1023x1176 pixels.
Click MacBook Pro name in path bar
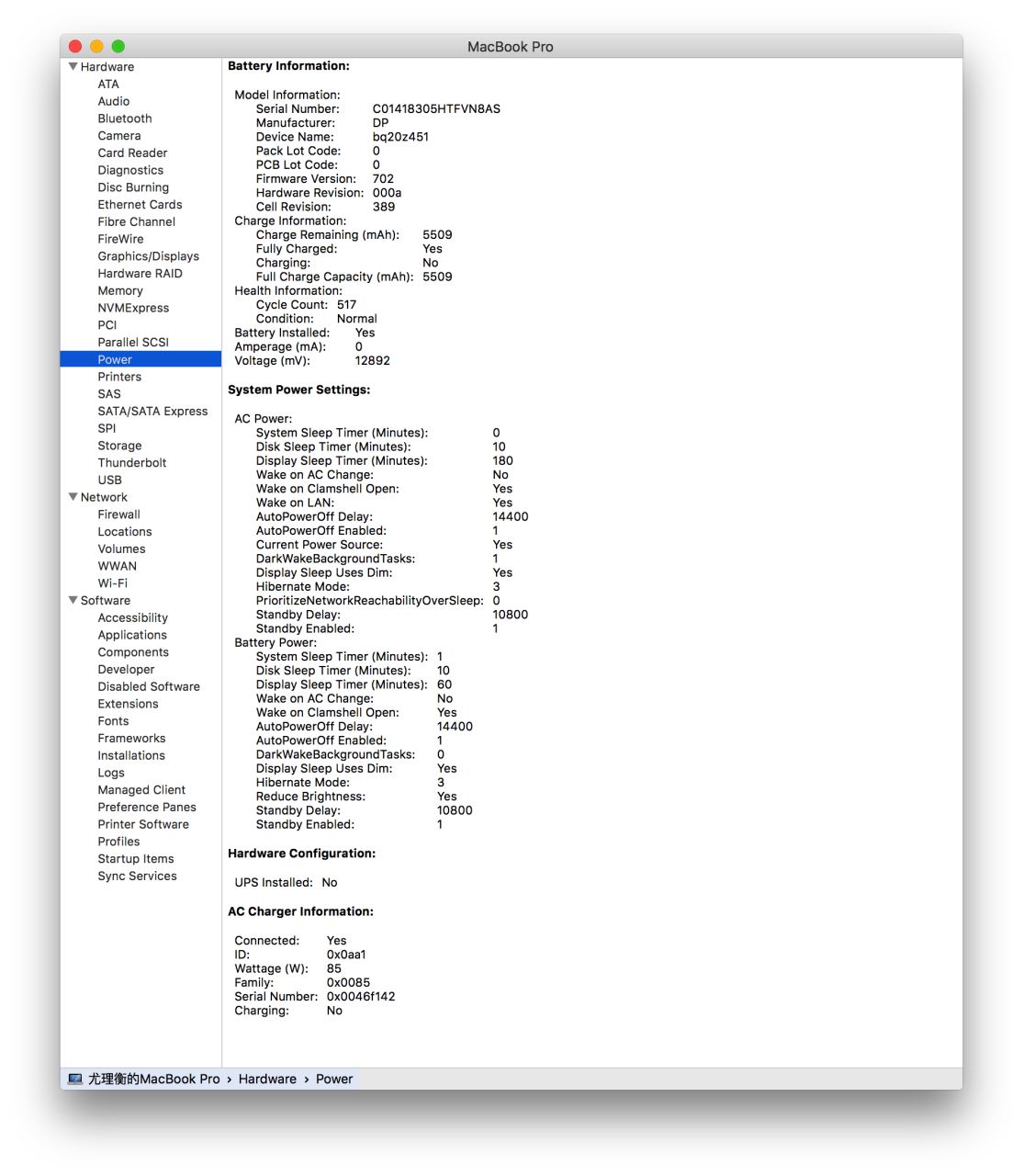(x=154, y=1079)
